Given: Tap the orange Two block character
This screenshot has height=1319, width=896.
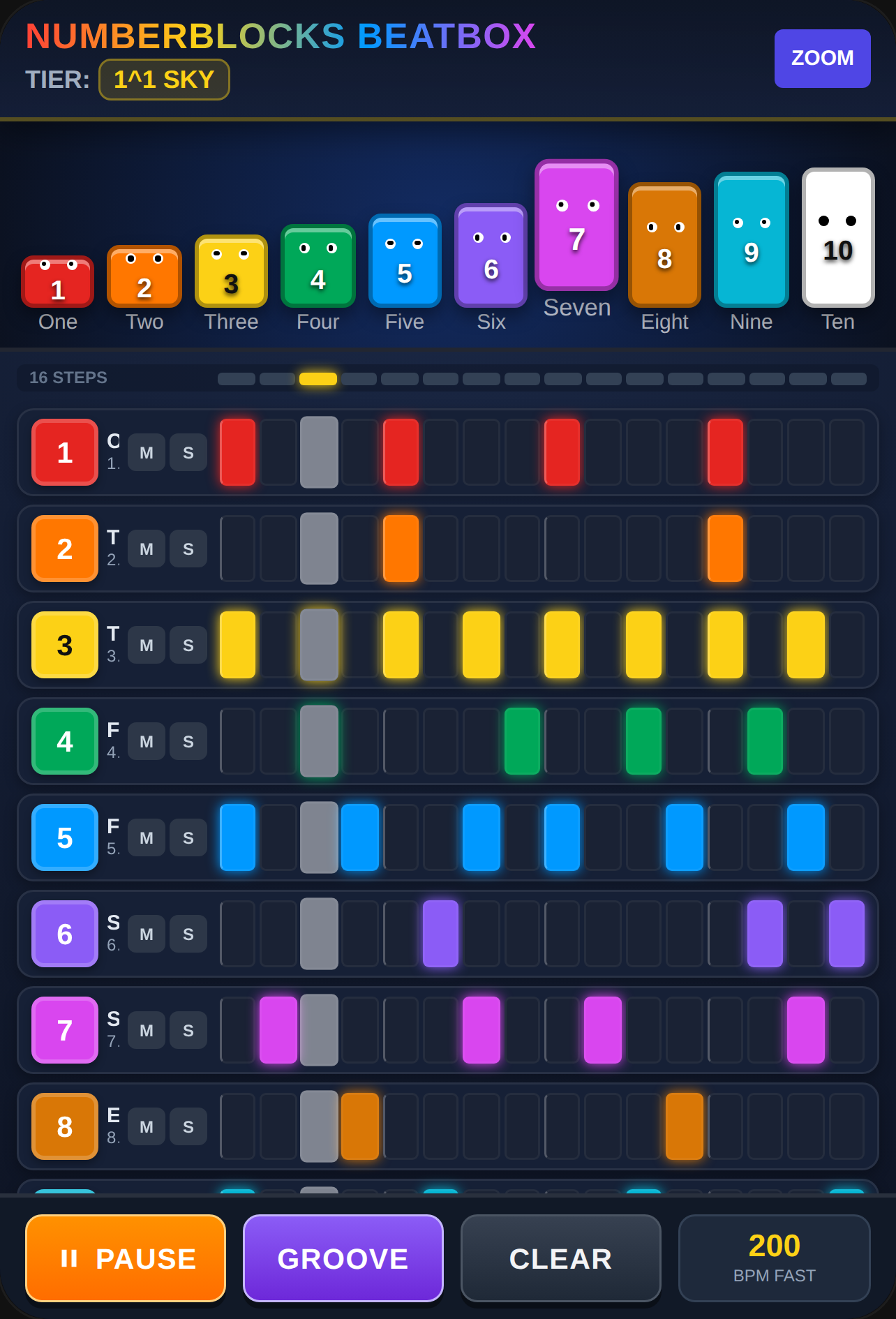Looking at the screenshot, I should (x=144, y=276).
